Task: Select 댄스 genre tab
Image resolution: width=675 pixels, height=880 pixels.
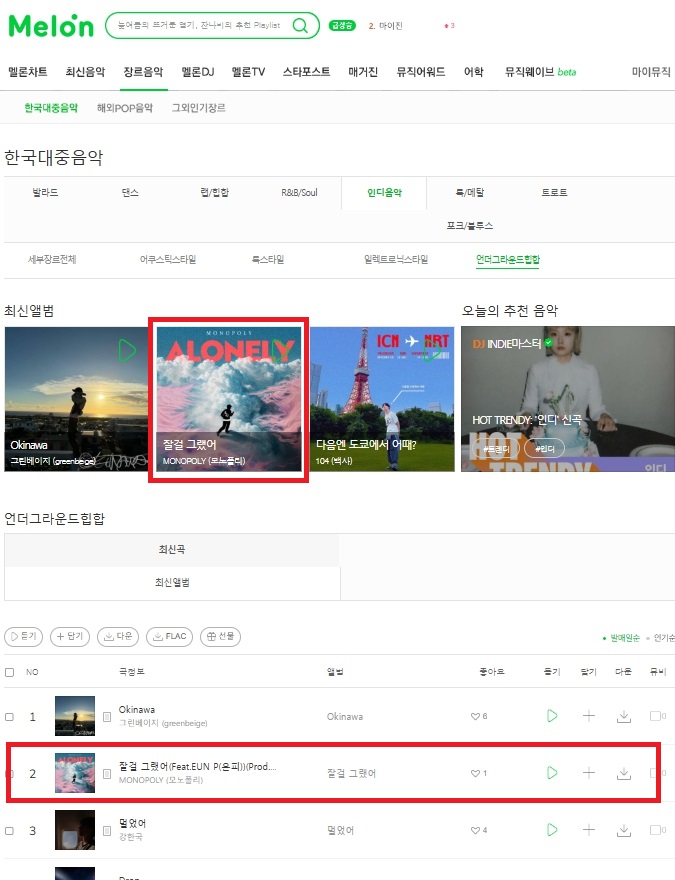Action: click(x=130, y=192)
